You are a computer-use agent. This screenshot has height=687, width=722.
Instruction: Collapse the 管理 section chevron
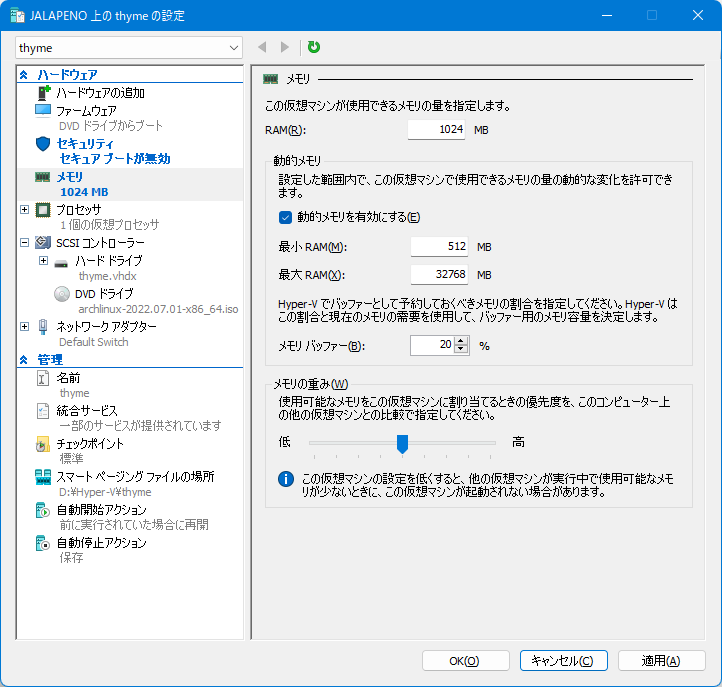point(23,360)
